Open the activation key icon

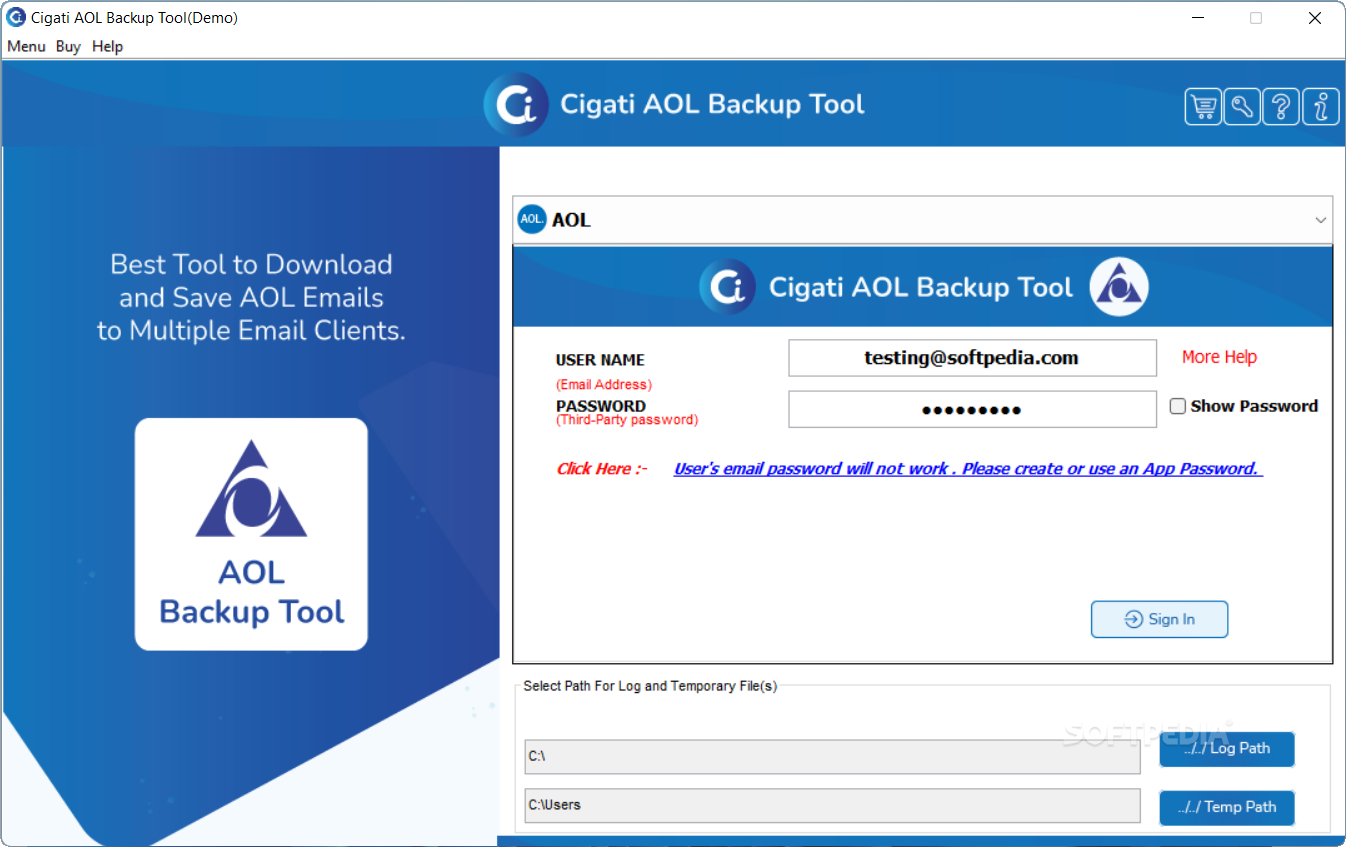pos(1242,106)
